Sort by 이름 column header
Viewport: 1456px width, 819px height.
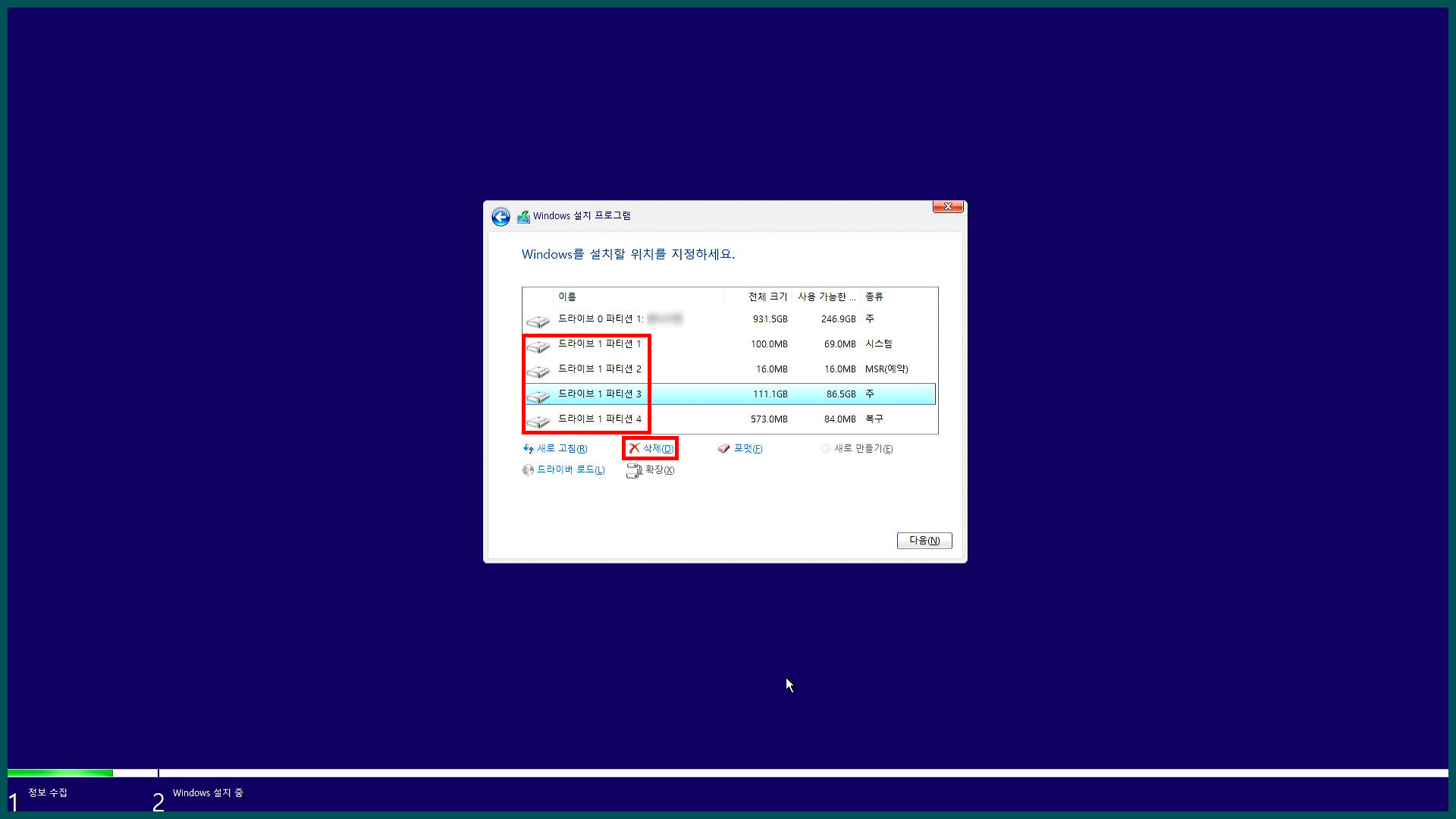click(x=639, y=297)
